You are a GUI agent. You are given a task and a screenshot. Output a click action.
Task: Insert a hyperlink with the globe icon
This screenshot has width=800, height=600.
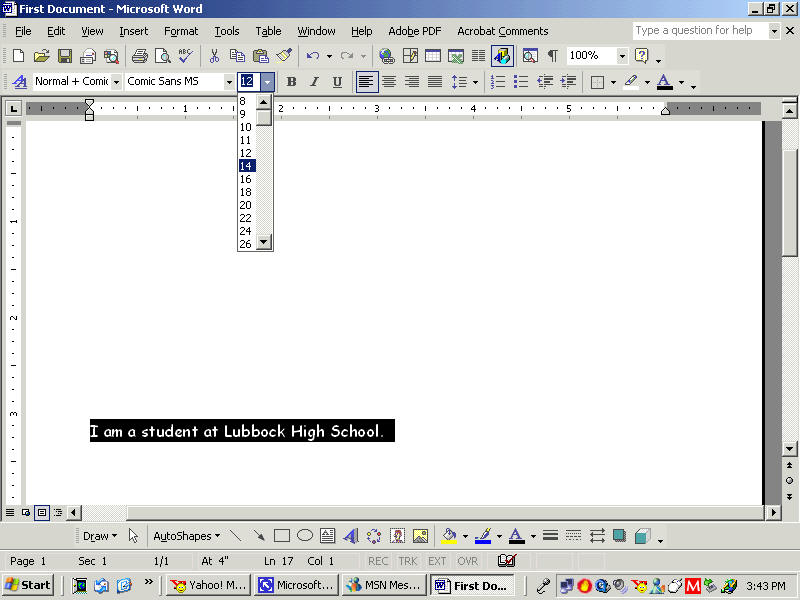[x=387, y=56]
